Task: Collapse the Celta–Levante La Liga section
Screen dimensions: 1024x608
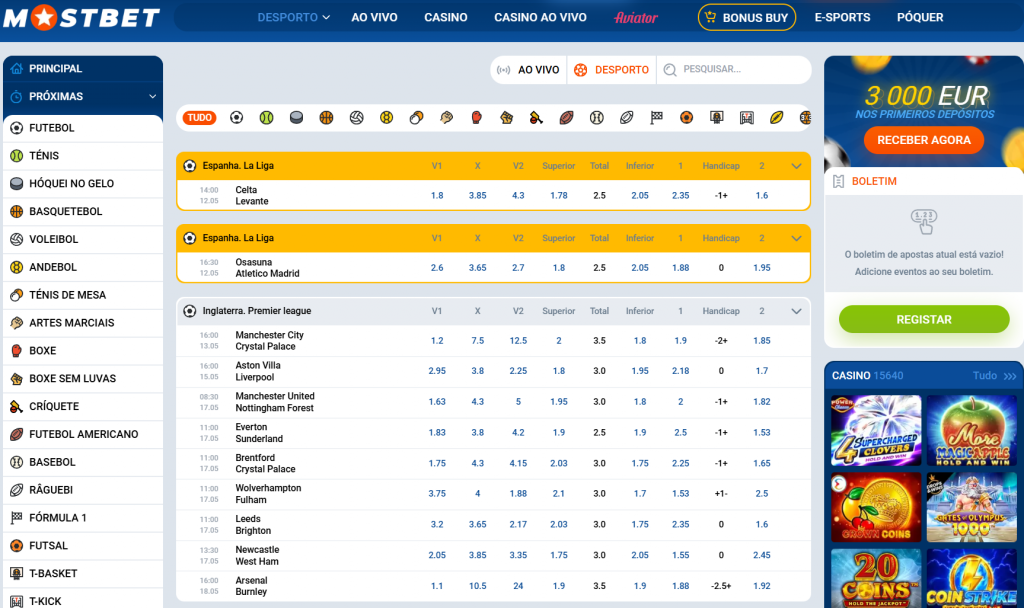Action: (x=796, y=166)
